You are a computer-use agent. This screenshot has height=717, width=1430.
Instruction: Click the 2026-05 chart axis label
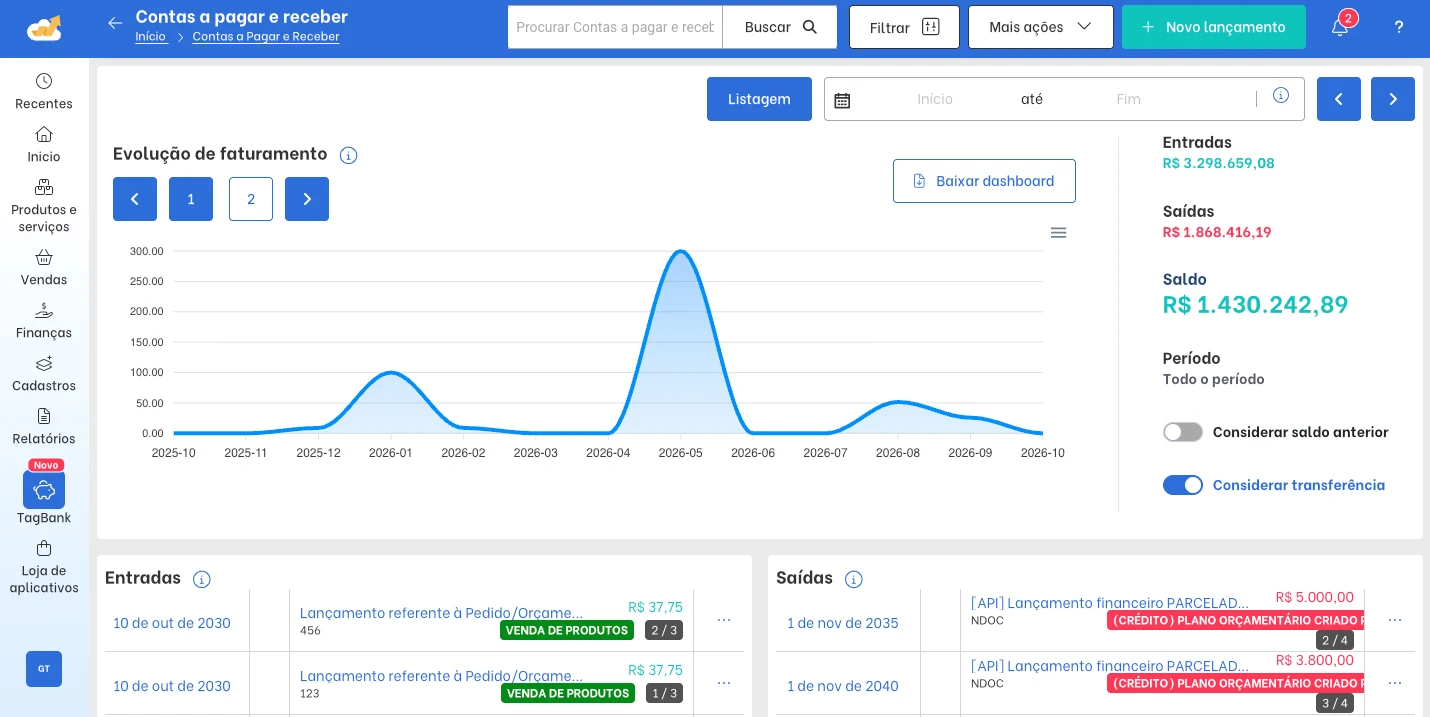coord(680,453)
